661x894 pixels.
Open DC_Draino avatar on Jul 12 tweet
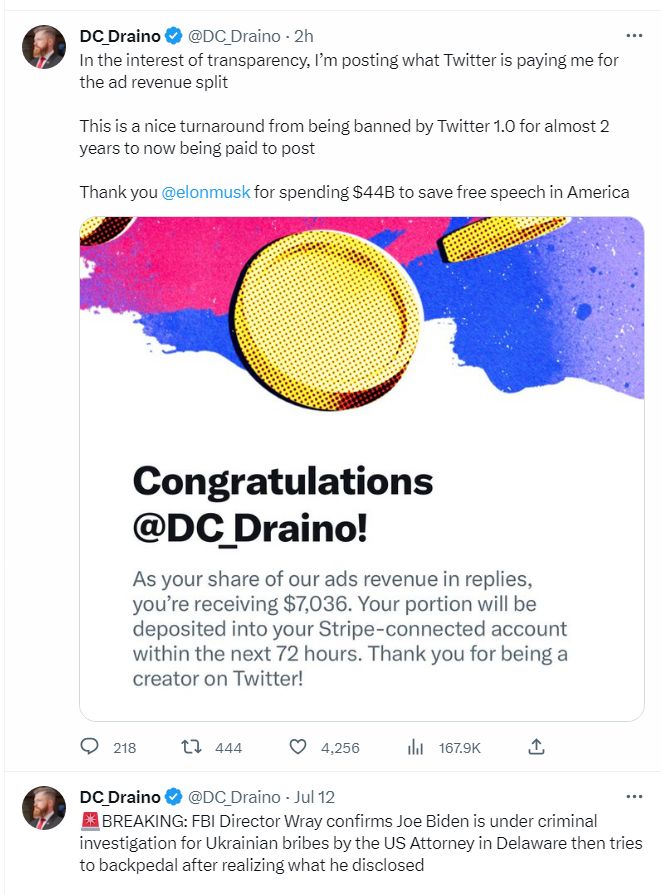pyautogui.click(x=43, y=806)
